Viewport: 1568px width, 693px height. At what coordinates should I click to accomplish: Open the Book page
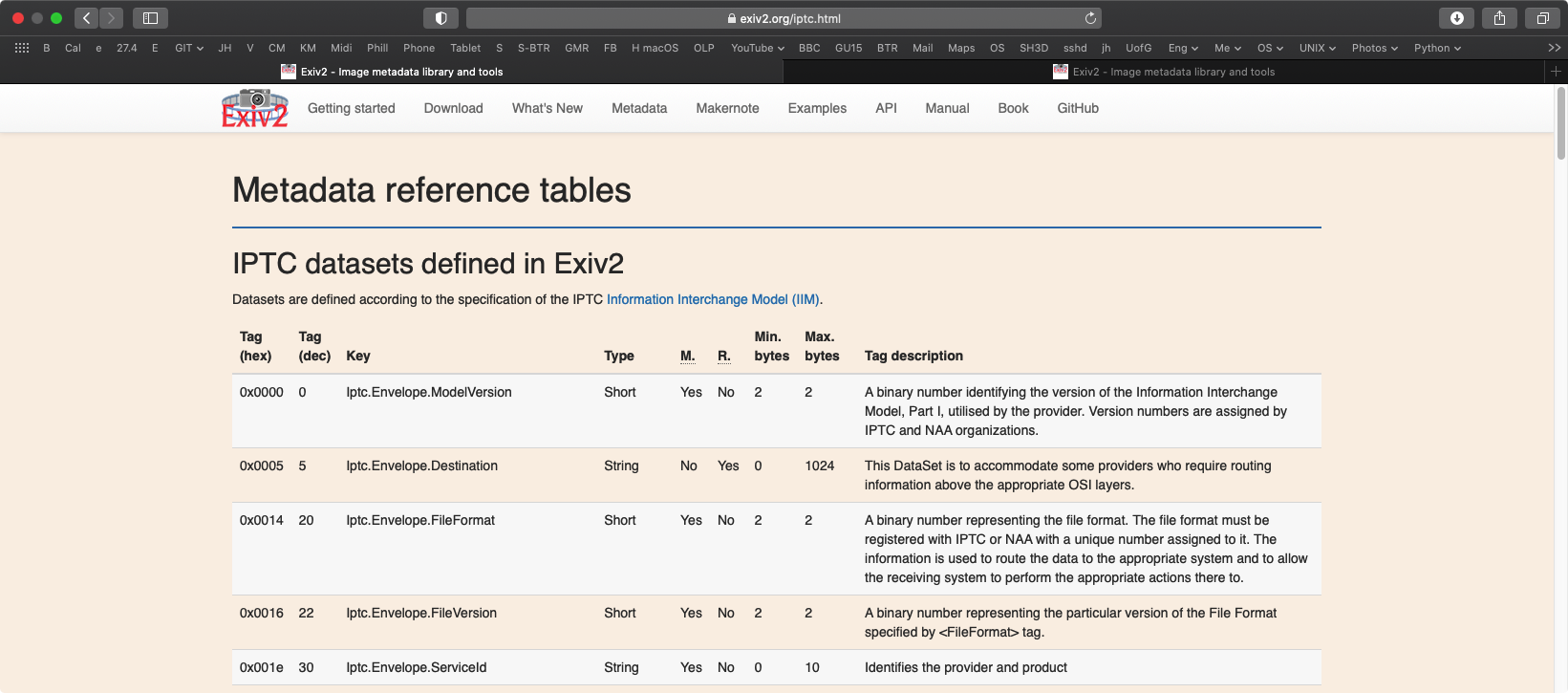[x=1013, y=108]
